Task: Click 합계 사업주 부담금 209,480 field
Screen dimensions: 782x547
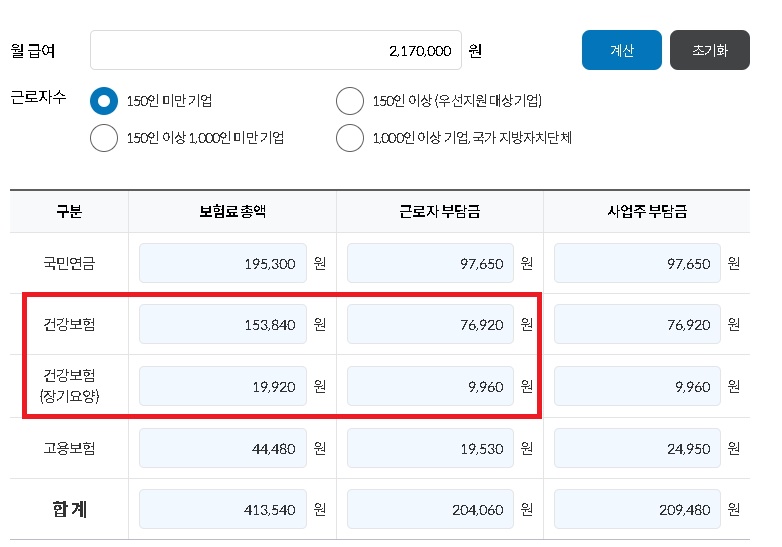Action: [636, 509]
